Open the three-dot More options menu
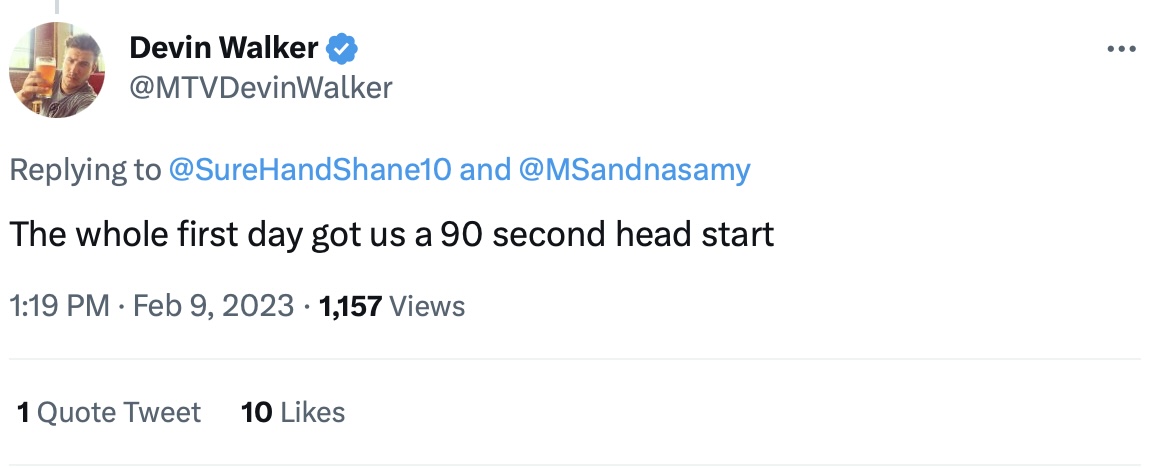This screenshot has width=1164, height=468. pos(1122,49)
